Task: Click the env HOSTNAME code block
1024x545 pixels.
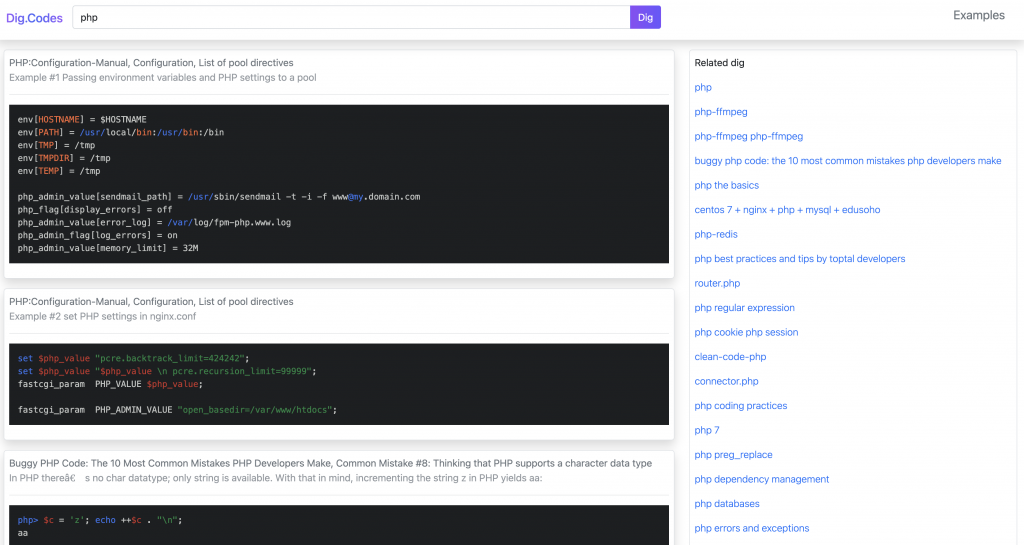Action: (339, 184)
